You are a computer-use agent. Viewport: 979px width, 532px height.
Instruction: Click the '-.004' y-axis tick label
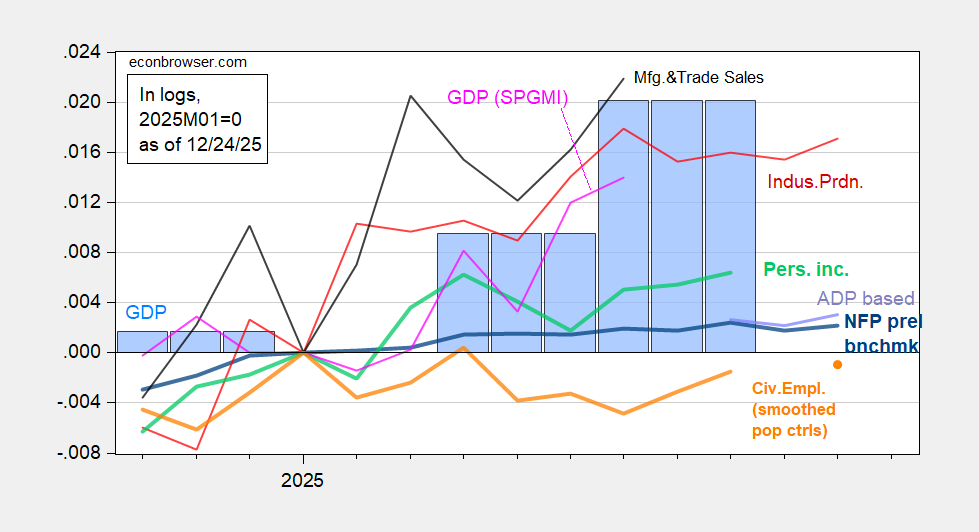pos(80,403)
